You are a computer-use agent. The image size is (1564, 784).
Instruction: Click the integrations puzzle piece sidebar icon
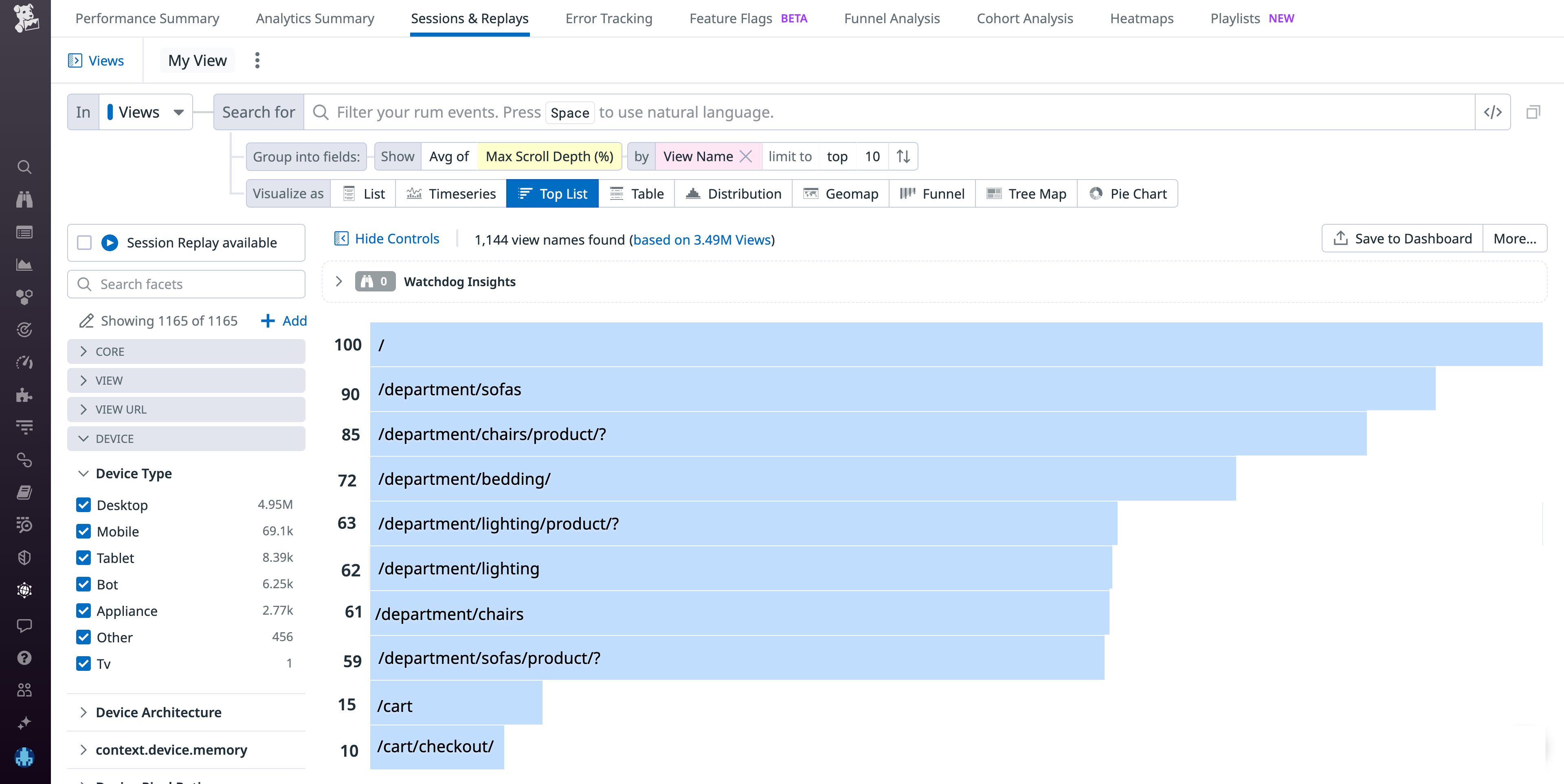click(24, 395)
